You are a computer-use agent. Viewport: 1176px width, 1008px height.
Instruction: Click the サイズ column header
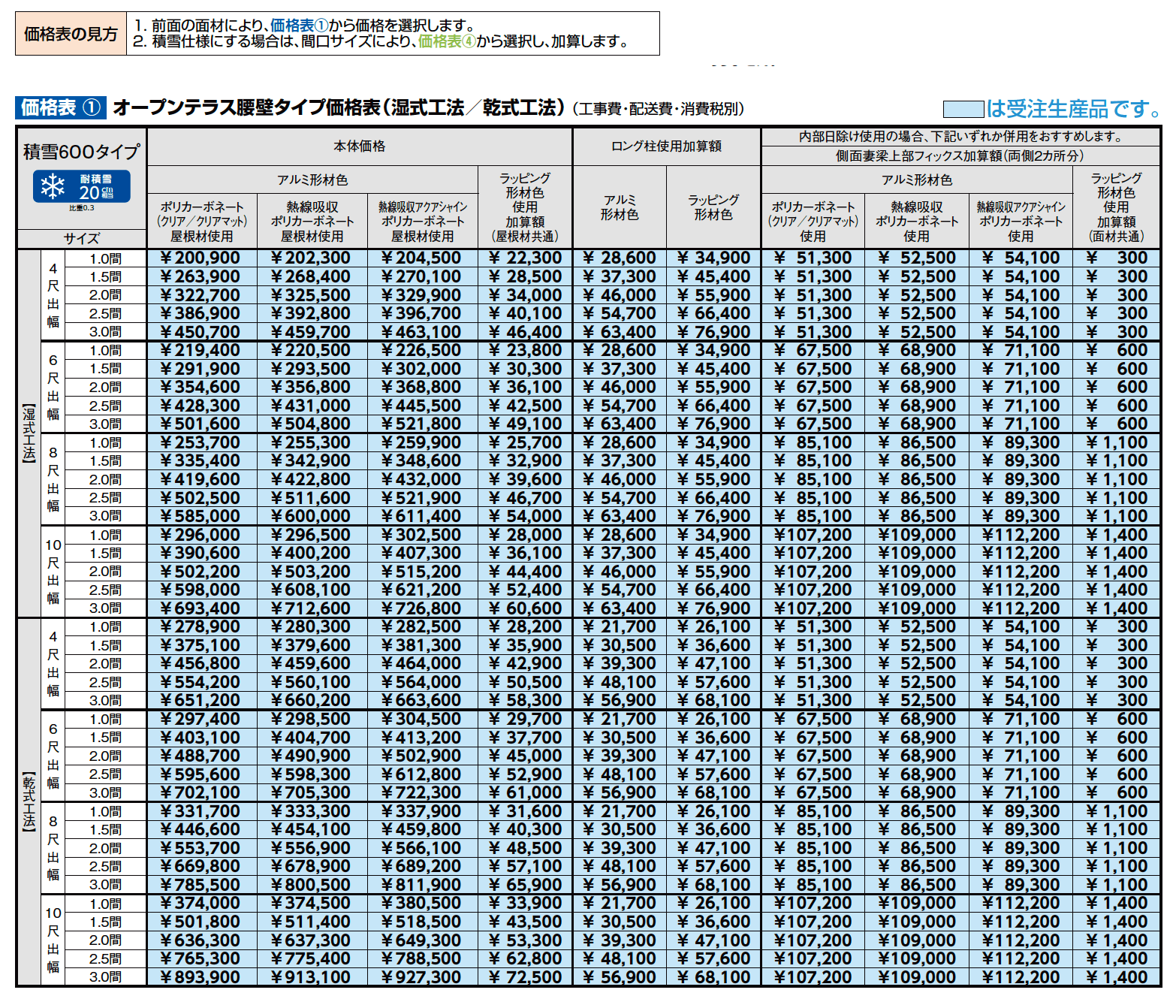(x=81, y=238)
